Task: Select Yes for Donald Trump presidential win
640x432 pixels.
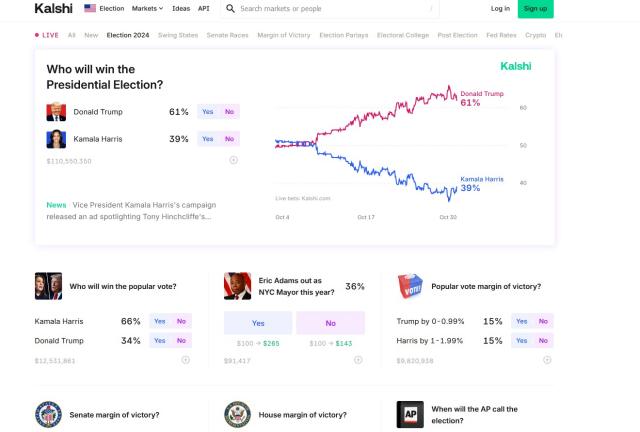Action: [x=208, y=112]
